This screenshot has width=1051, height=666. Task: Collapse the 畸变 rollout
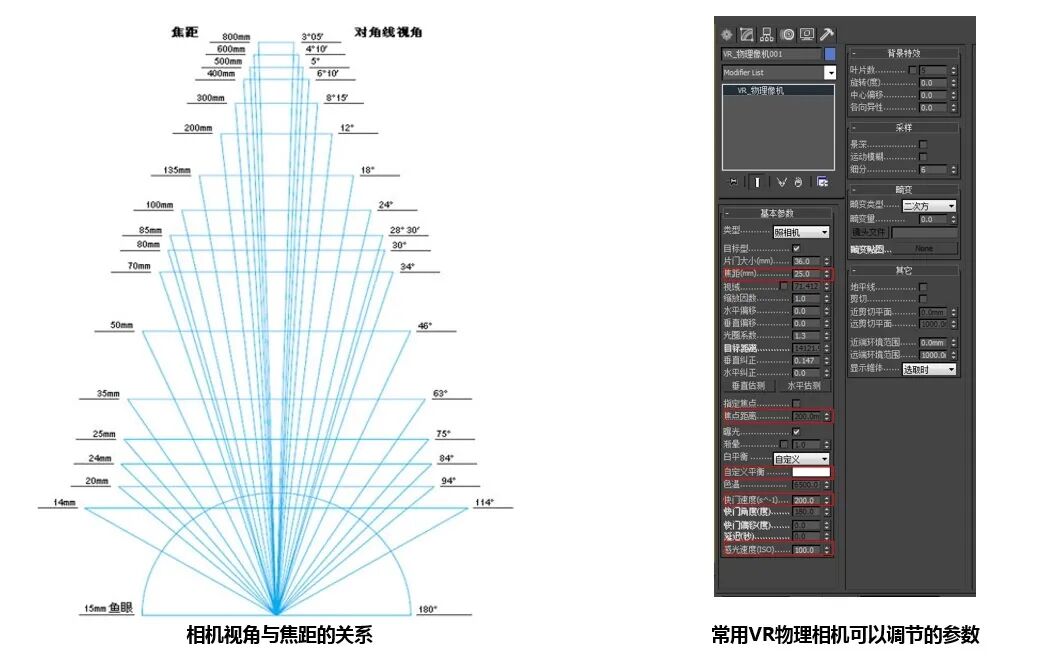[904, 190]
